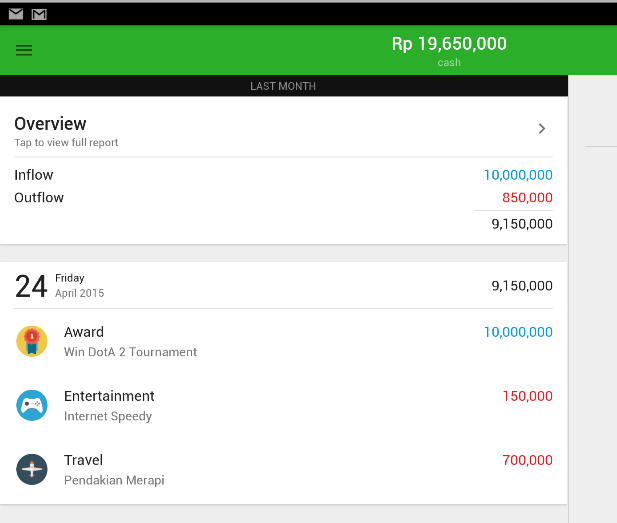The height and width of the screenshot is (523, 617).
Task: Click the Friday April 2015 date header
Action: (79, 286)
